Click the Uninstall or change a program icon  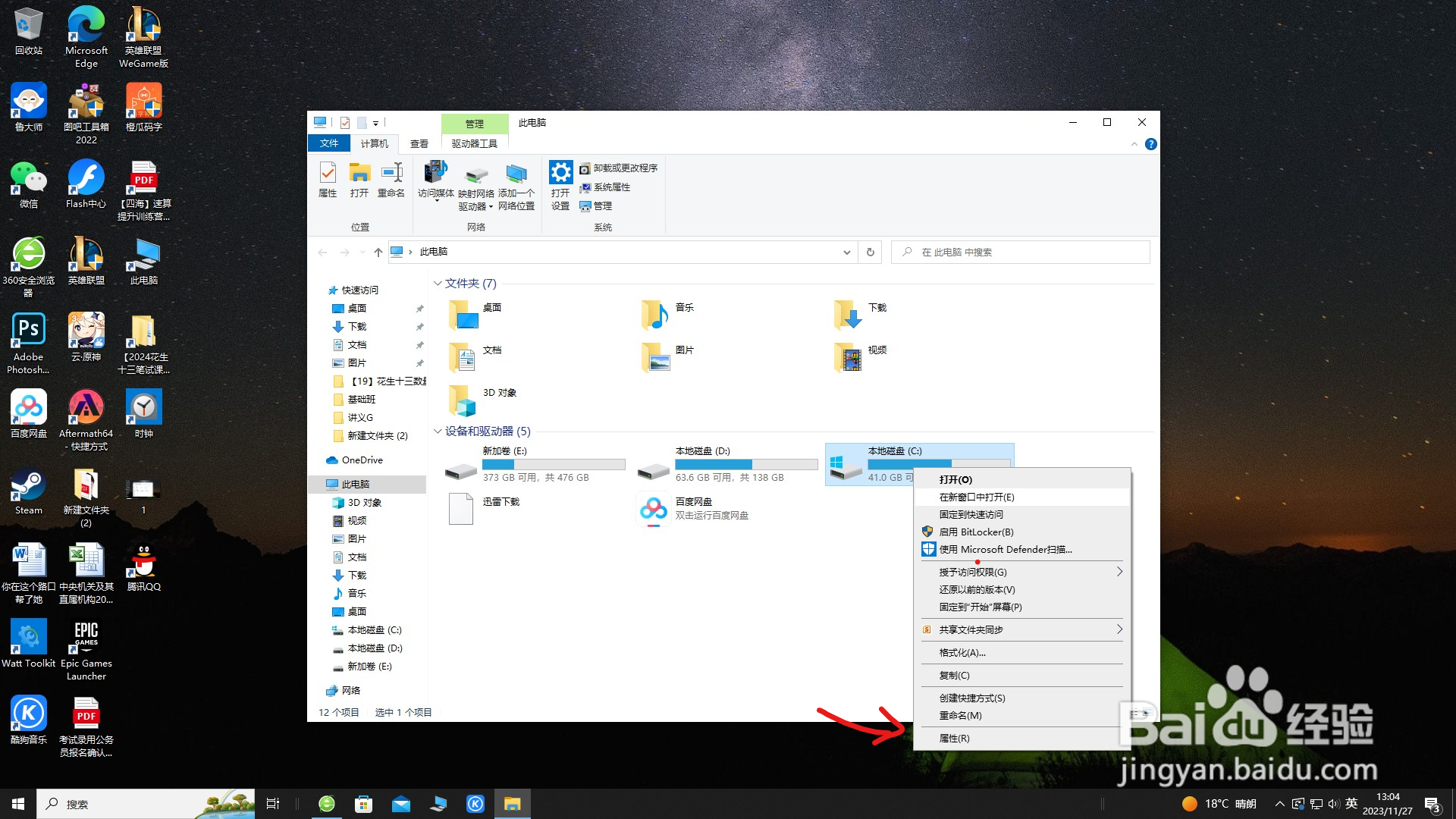(x=585, y=168)
